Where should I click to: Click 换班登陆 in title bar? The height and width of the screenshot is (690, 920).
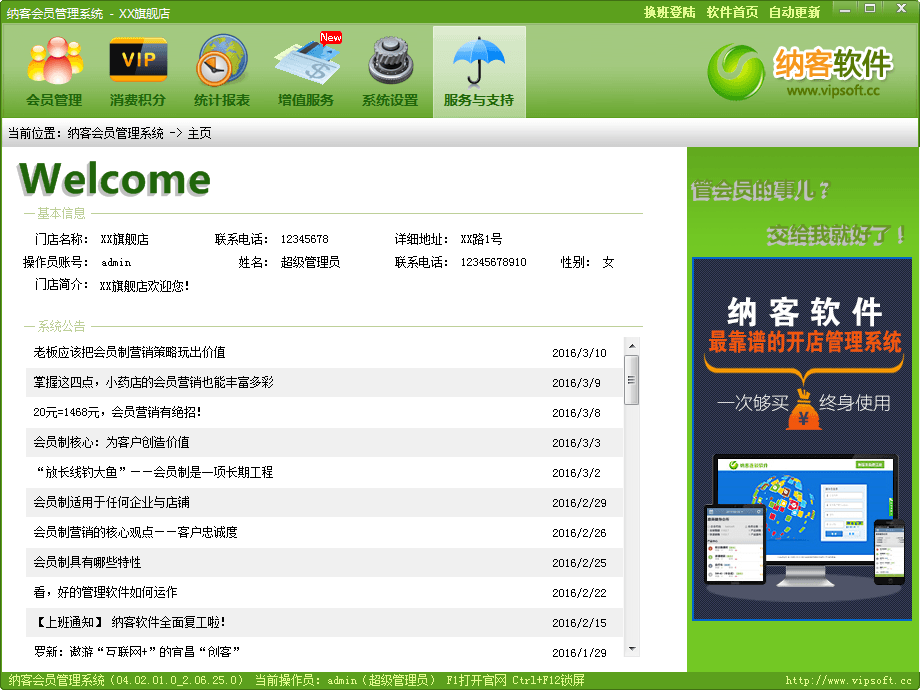[670, 12]
